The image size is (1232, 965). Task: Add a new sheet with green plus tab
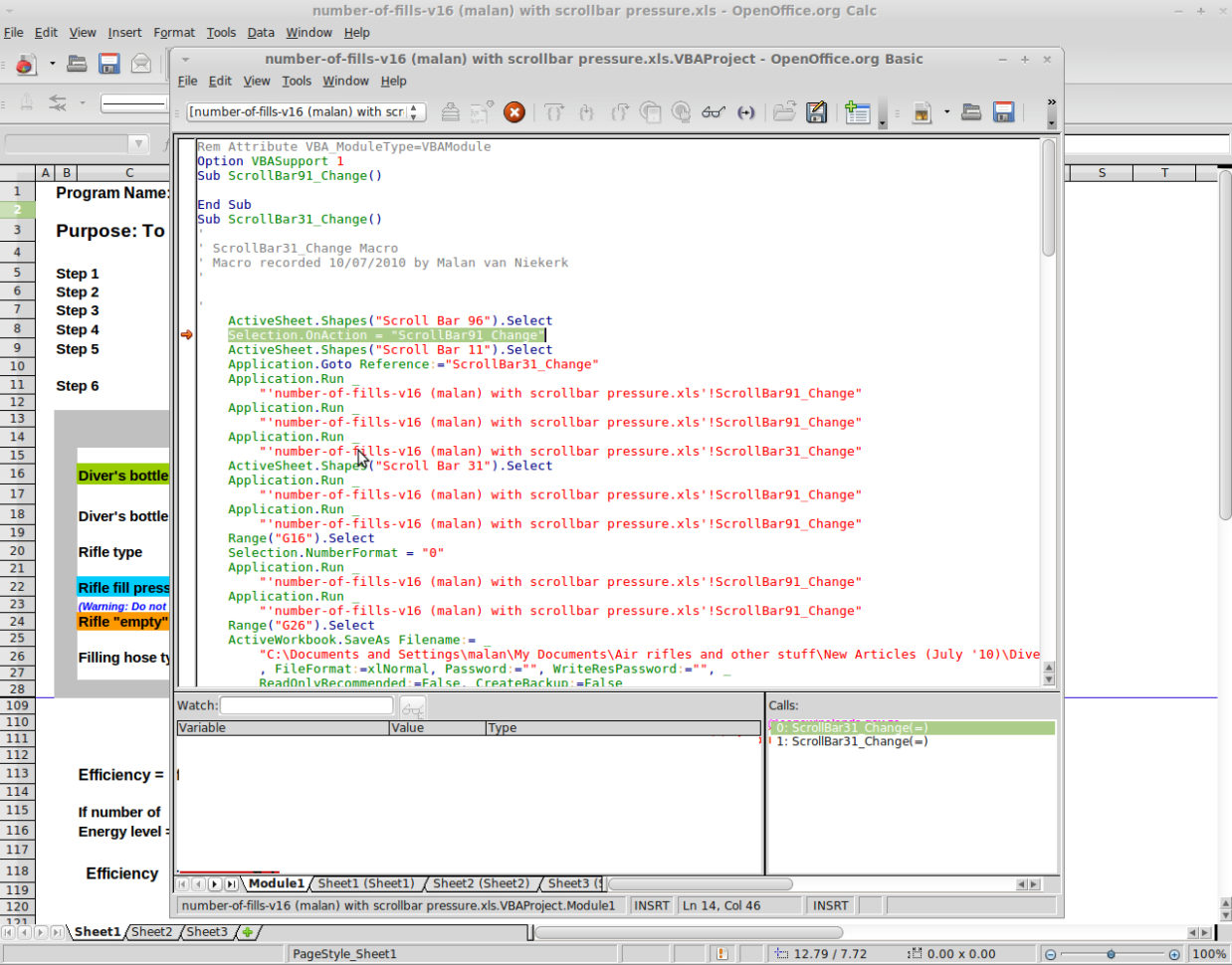click(247, 932)
